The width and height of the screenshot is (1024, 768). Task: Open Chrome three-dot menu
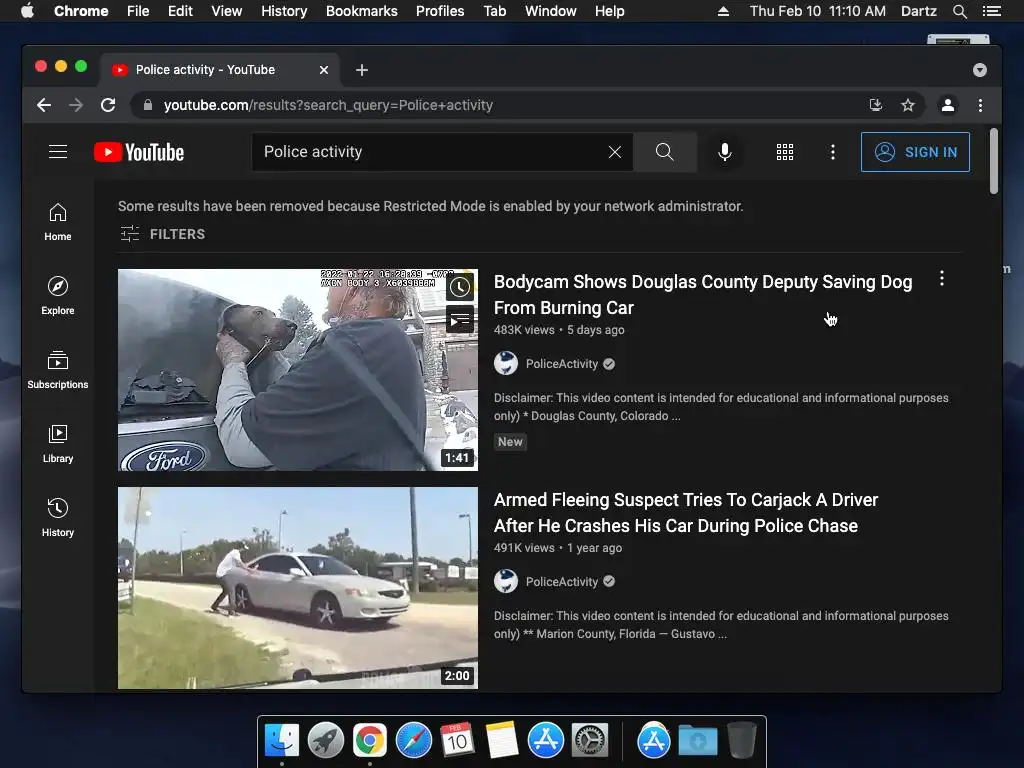coord(980,105)
